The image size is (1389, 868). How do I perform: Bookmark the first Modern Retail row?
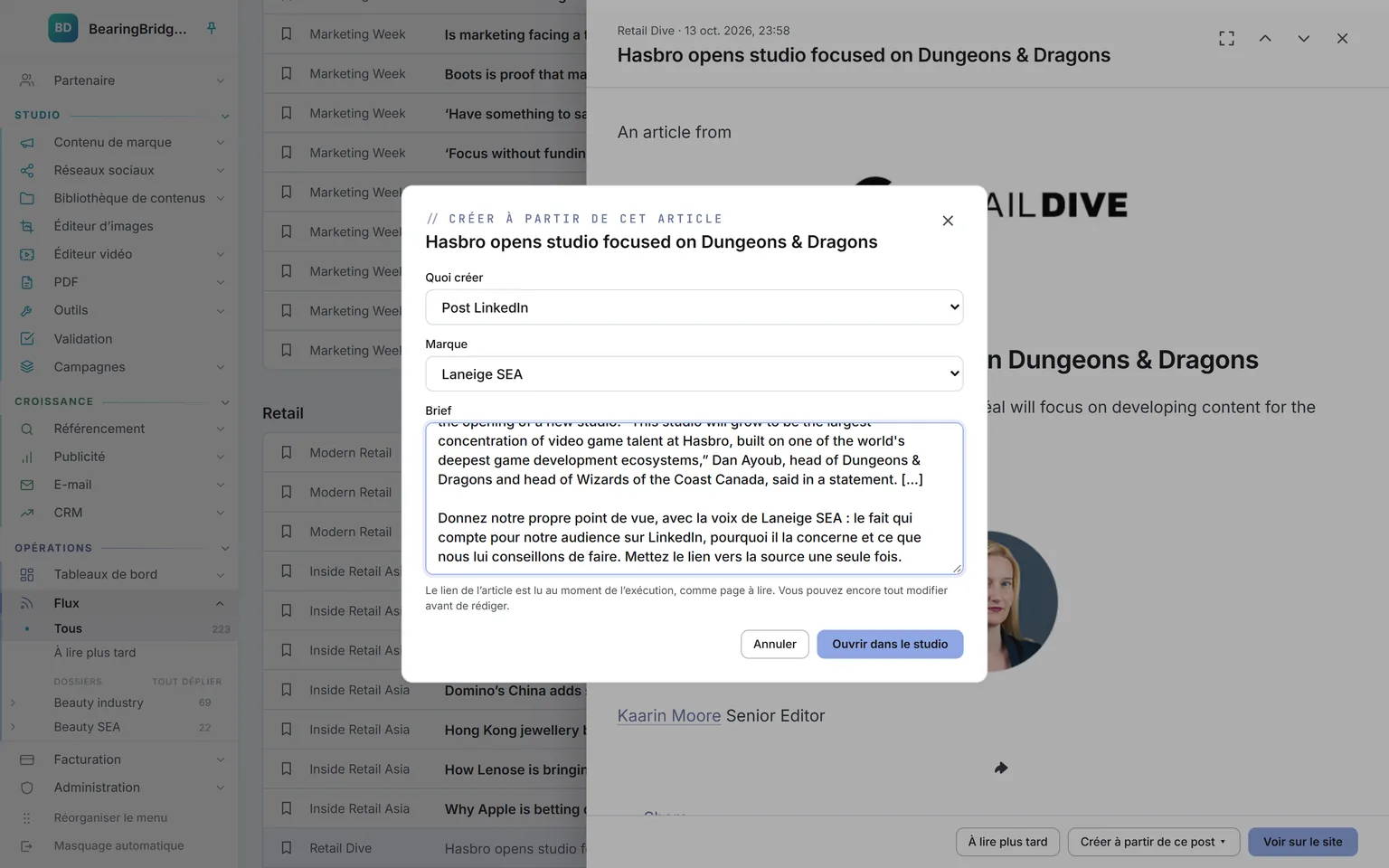[287, 452]
